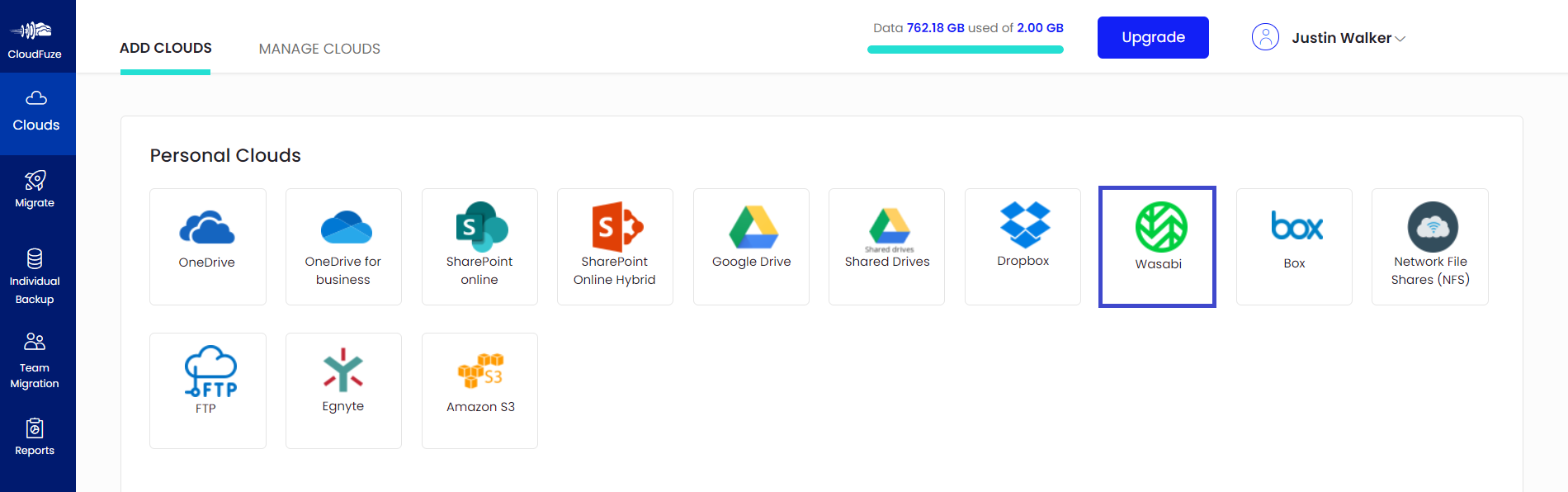This screenshot has width=1568, height=492.
Task: Click the user avatar icon
Action: pyautogui.click(x=1265, y=37)
